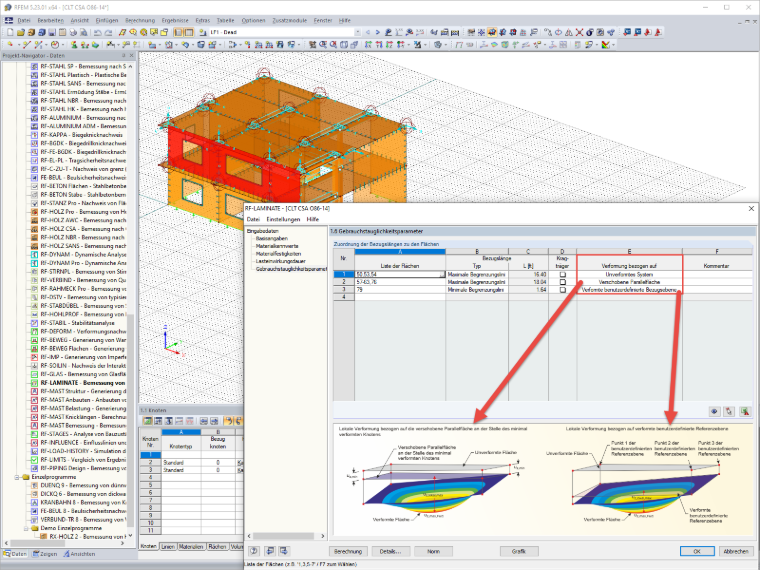
Task: Select the Gebrauchstauglichkeitsparameter tree entry
Action: click(x=291, y=269)
